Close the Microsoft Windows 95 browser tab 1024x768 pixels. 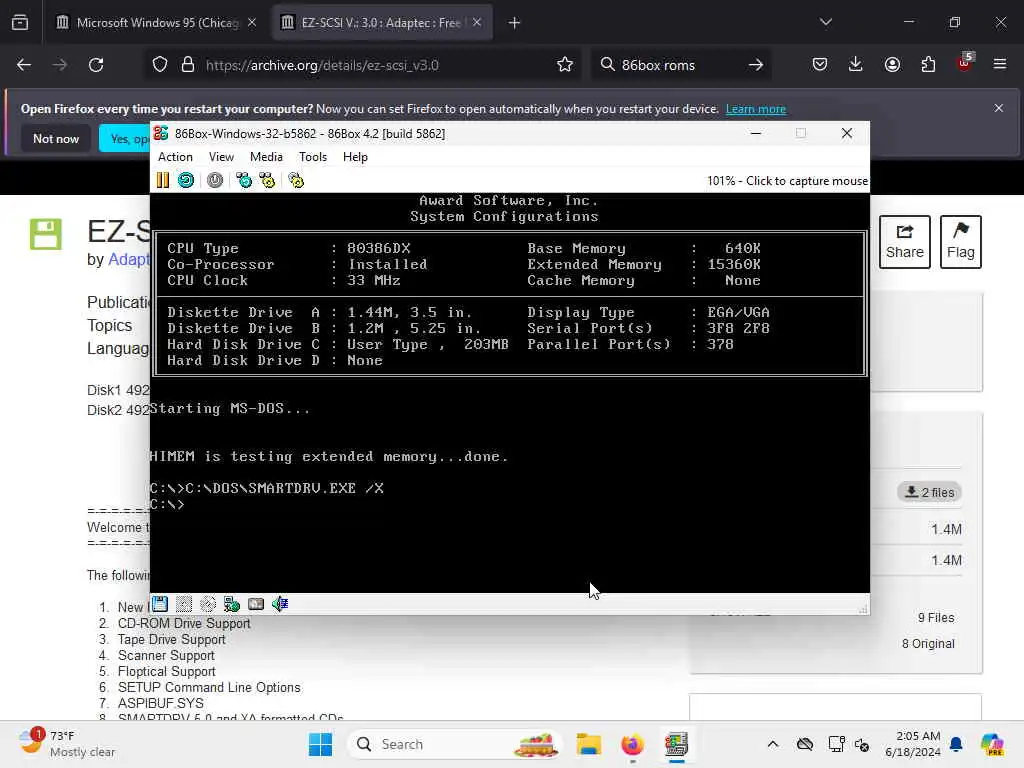coord(252,23)
